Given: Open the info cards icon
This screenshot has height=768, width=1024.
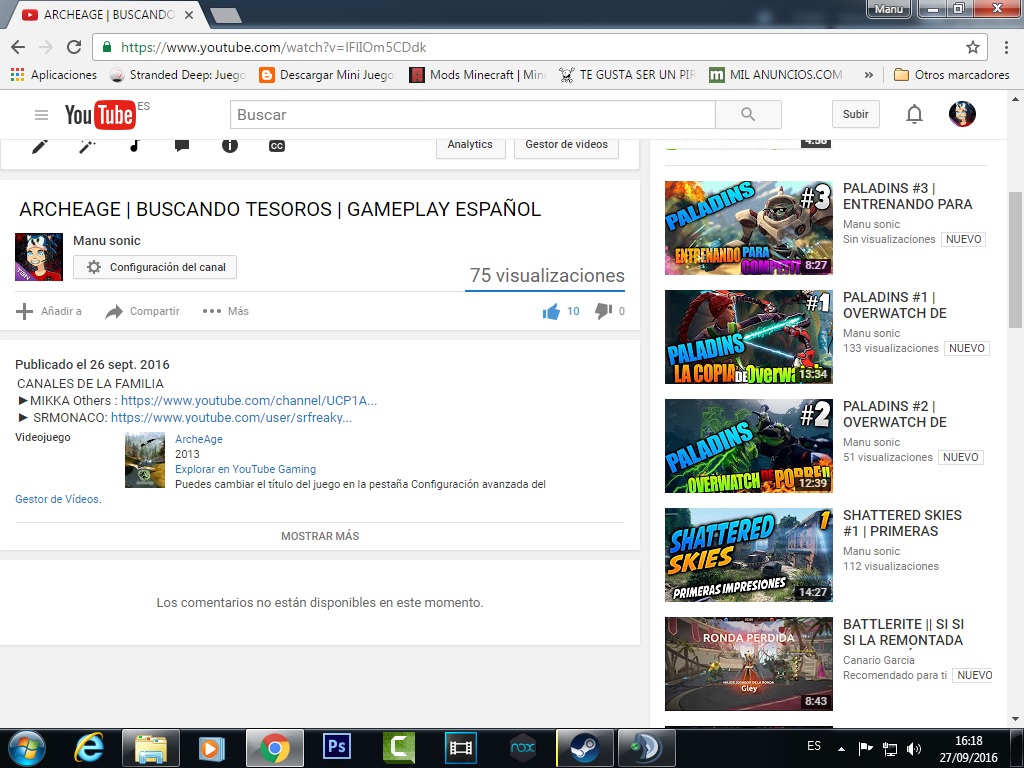Looking at the screenshot, I should (230, 146).
